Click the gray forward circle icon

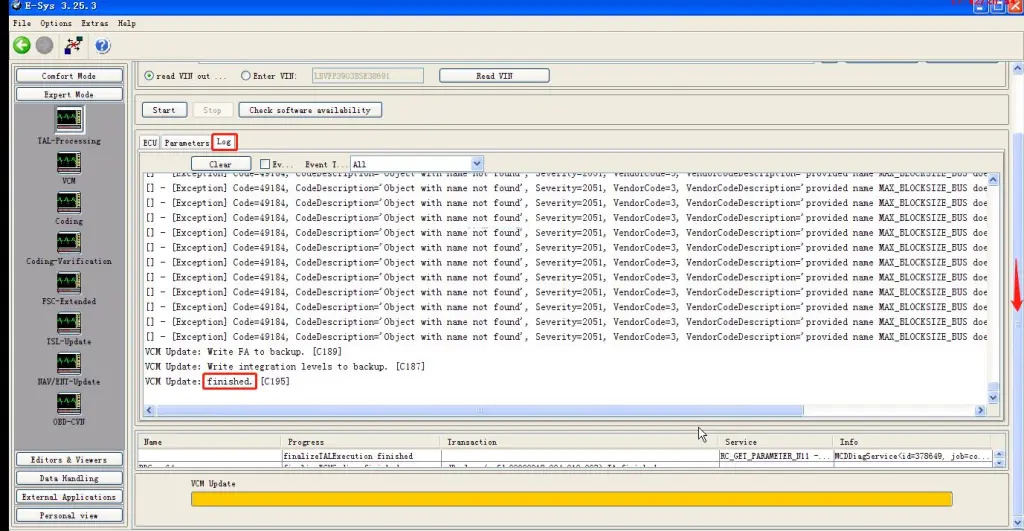click(x=44, y=45)
